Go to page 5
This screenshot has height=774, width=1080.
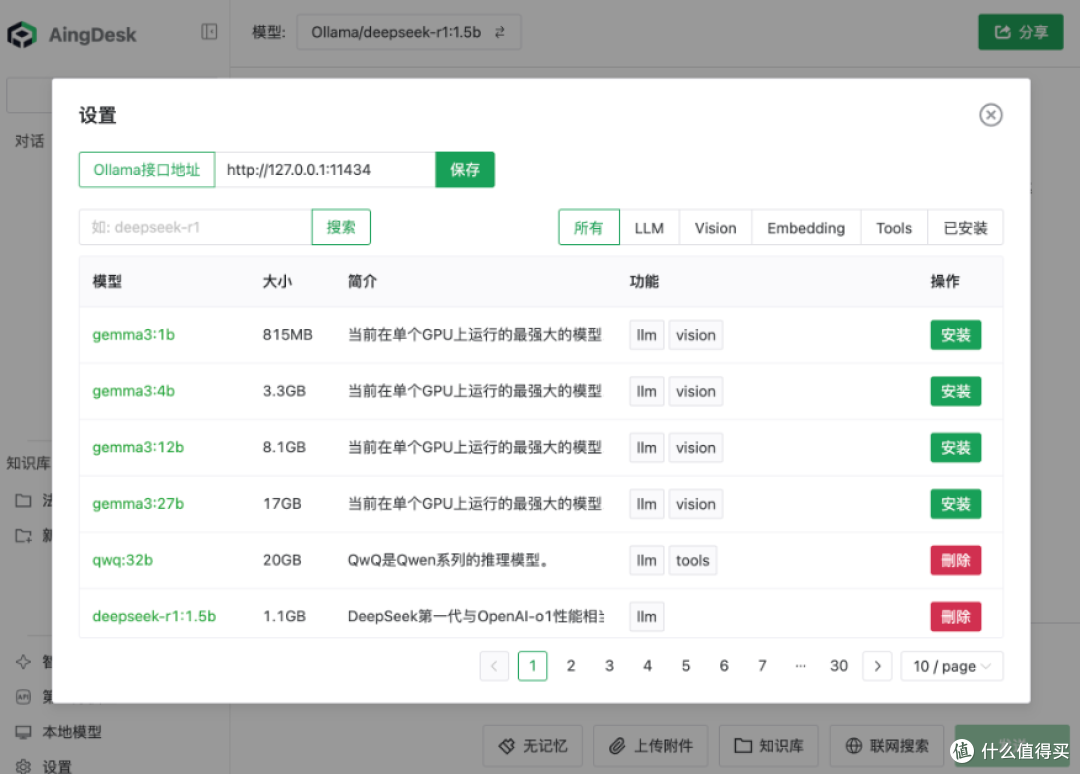(686, 666)
